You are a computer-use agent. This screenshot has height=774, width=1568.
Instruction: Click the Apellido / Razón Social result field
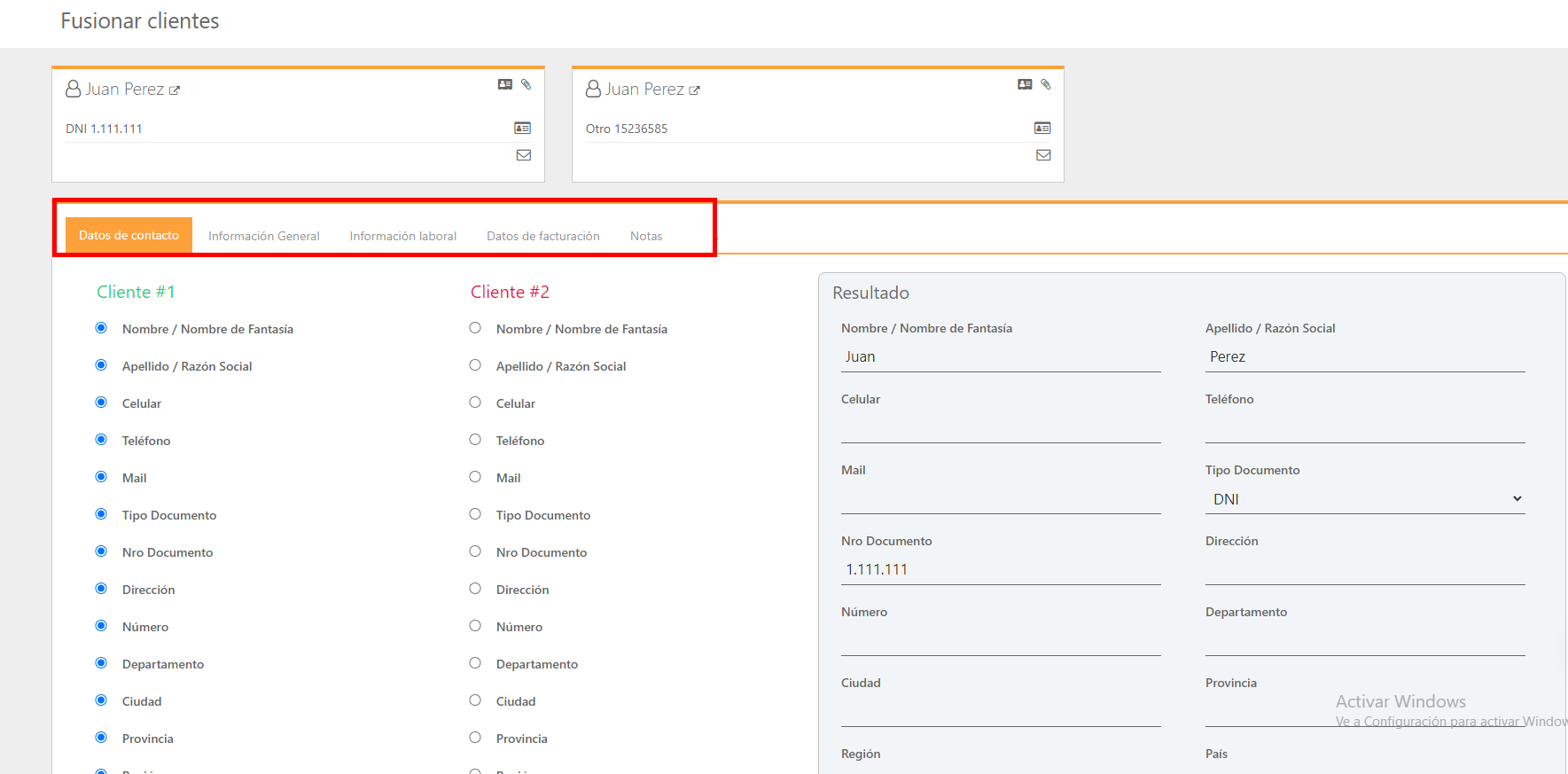[x=1364, y=356]
